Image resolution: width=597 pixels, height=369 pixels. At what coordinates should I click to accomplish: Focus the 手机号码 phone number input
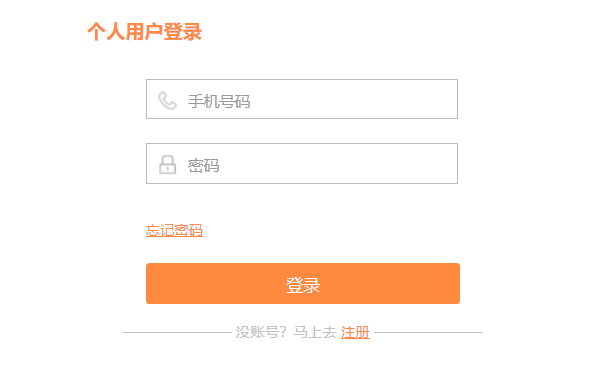pos(302,99)
